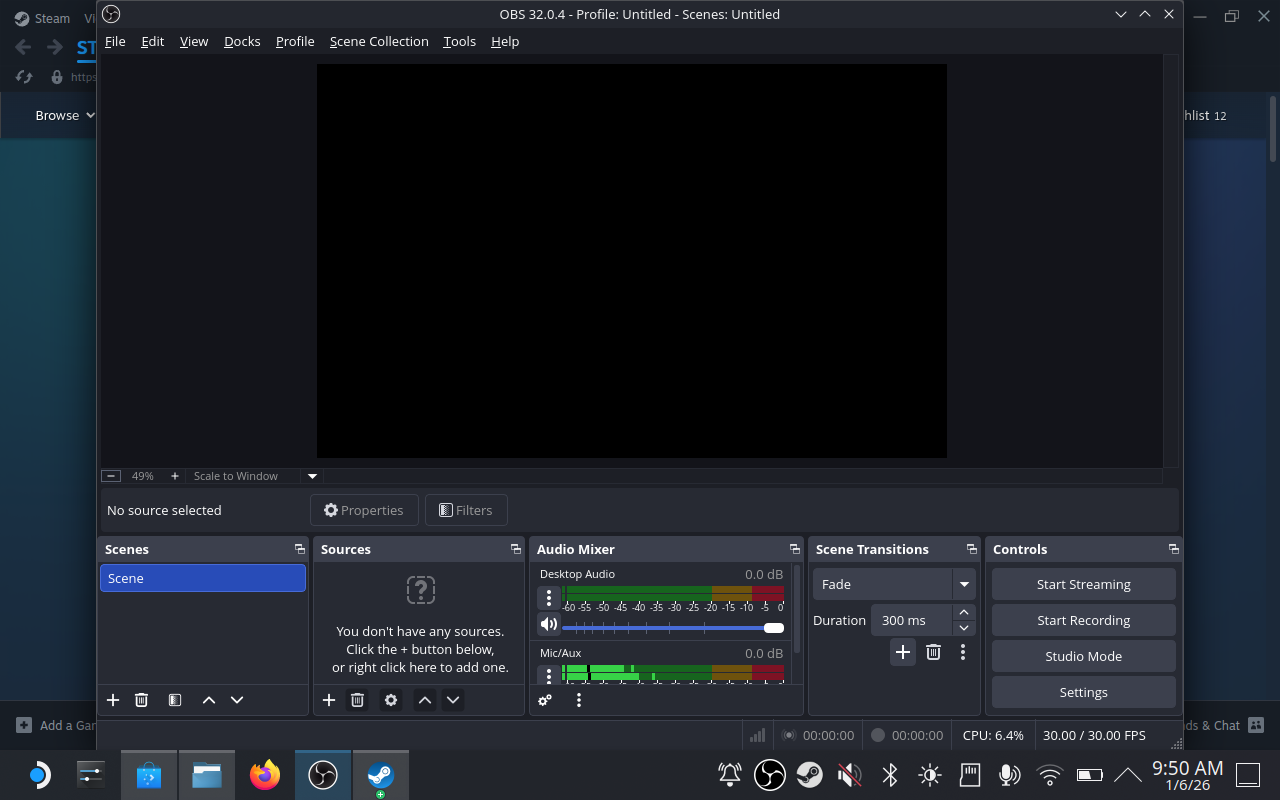
Task: Add a new scene with the plus icon
Action: [113, 700]
